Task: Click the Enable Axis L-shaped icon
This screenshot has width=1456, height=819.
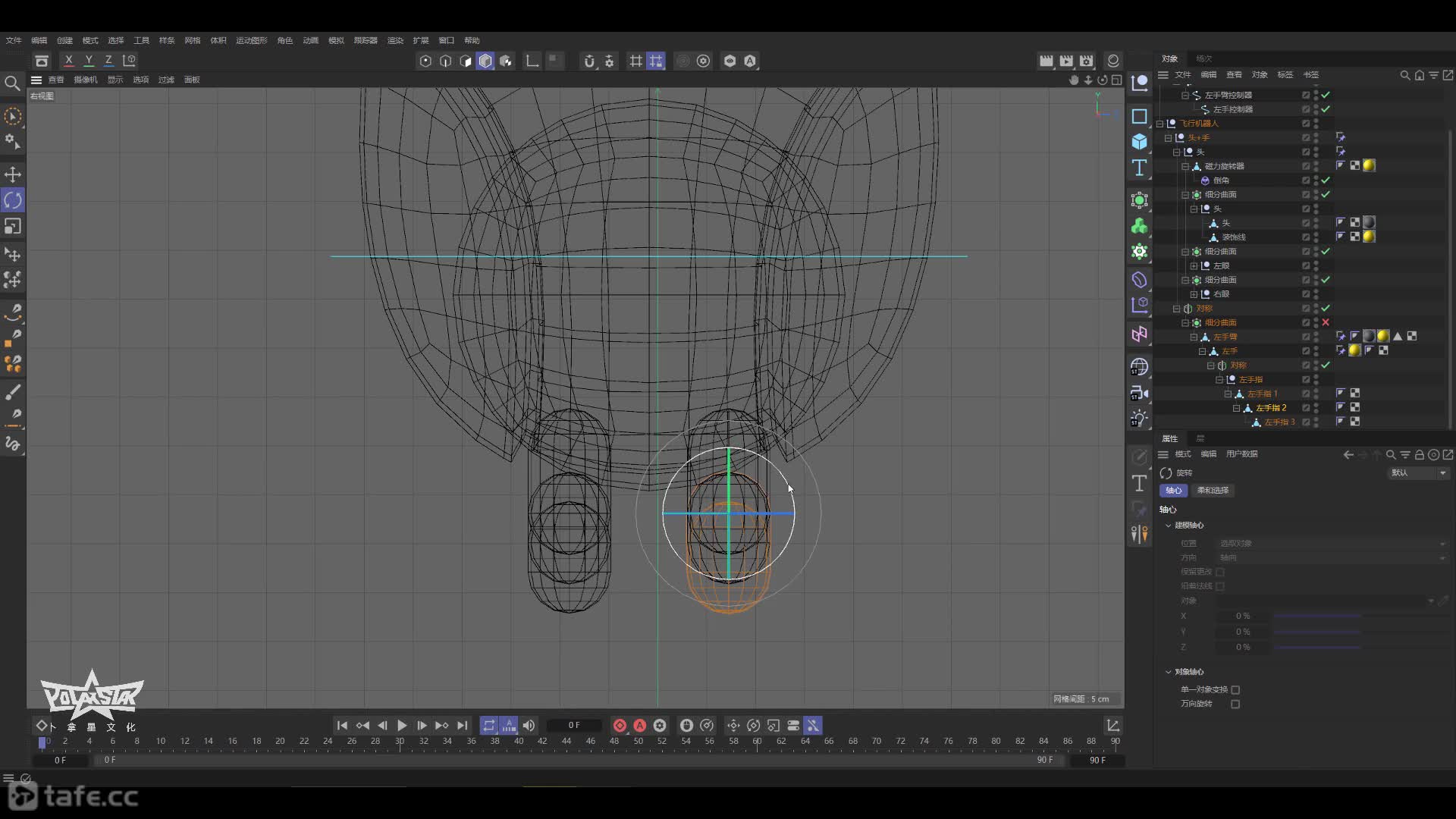Action: point(532,61)
